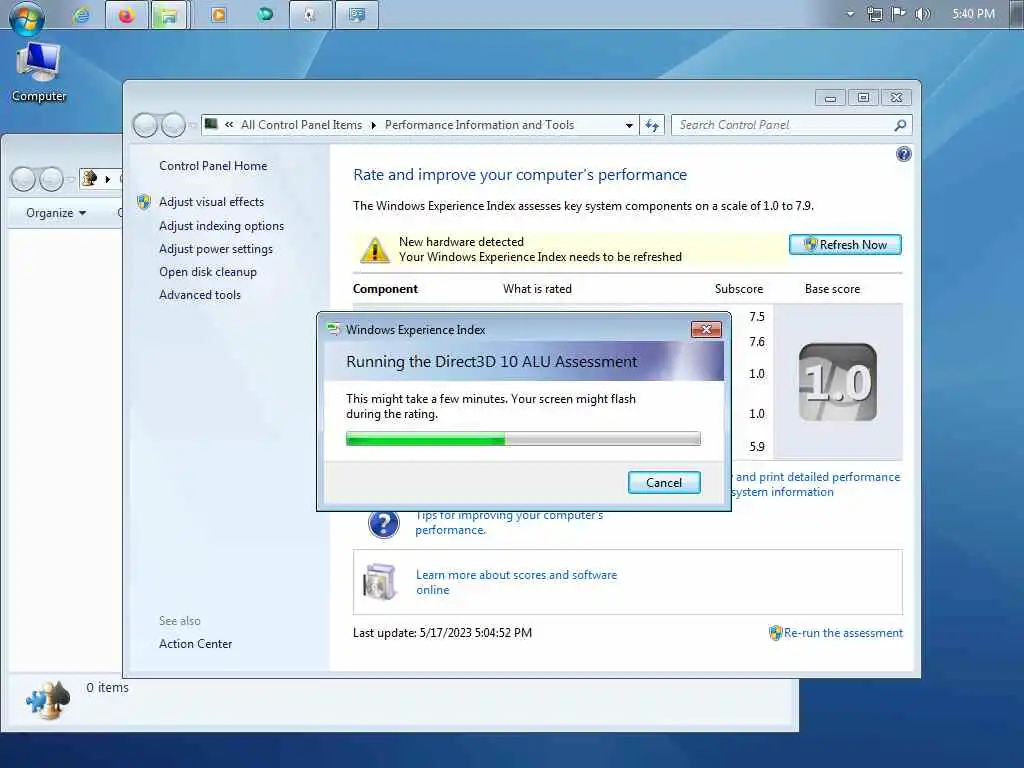Click the software box icon
The width and height of the screenshot is (1024, 768).
(379, 581)
